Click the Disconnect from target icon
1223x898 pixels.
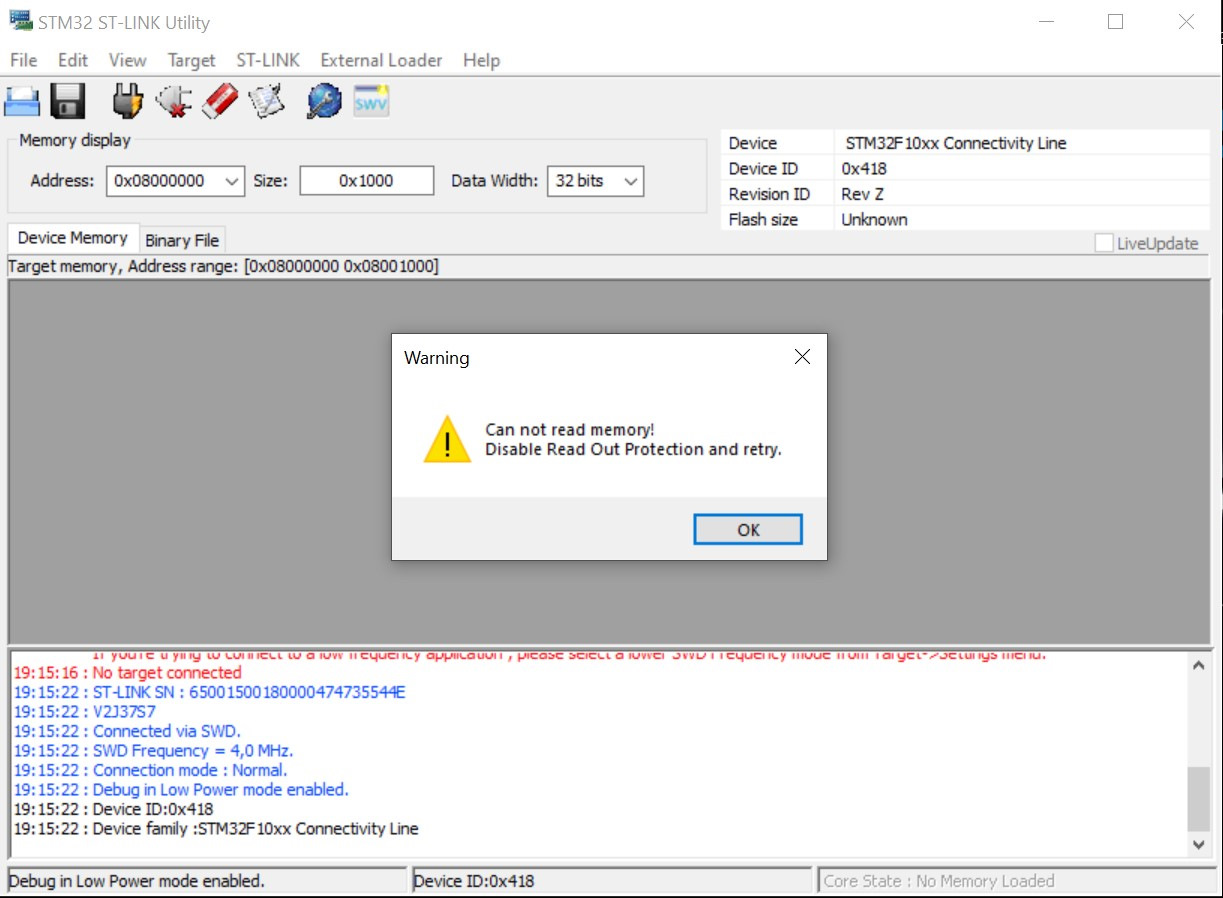click(x=174, y=101)
